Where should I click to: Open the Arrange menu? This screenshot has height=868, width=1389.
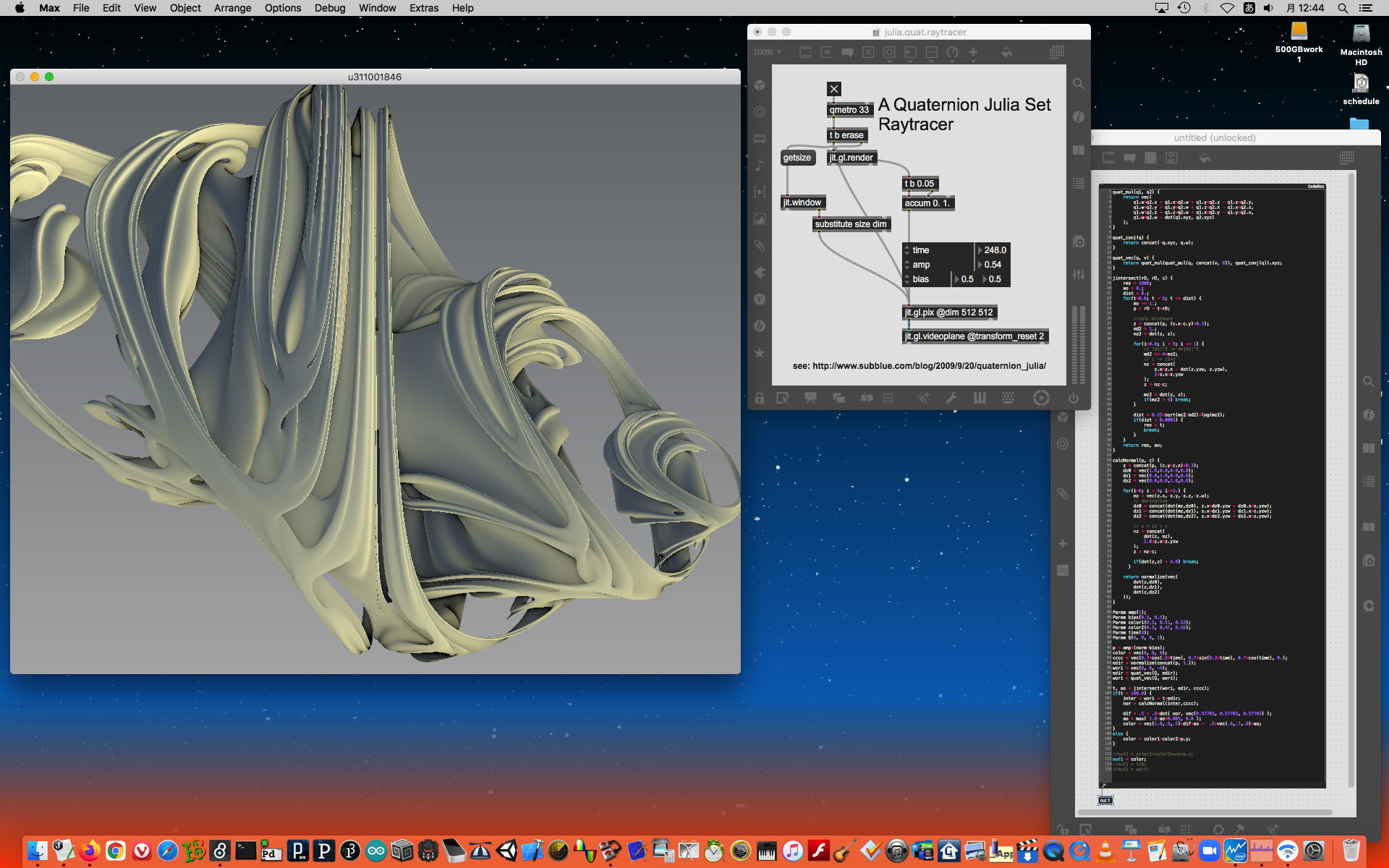click(232, 8)
